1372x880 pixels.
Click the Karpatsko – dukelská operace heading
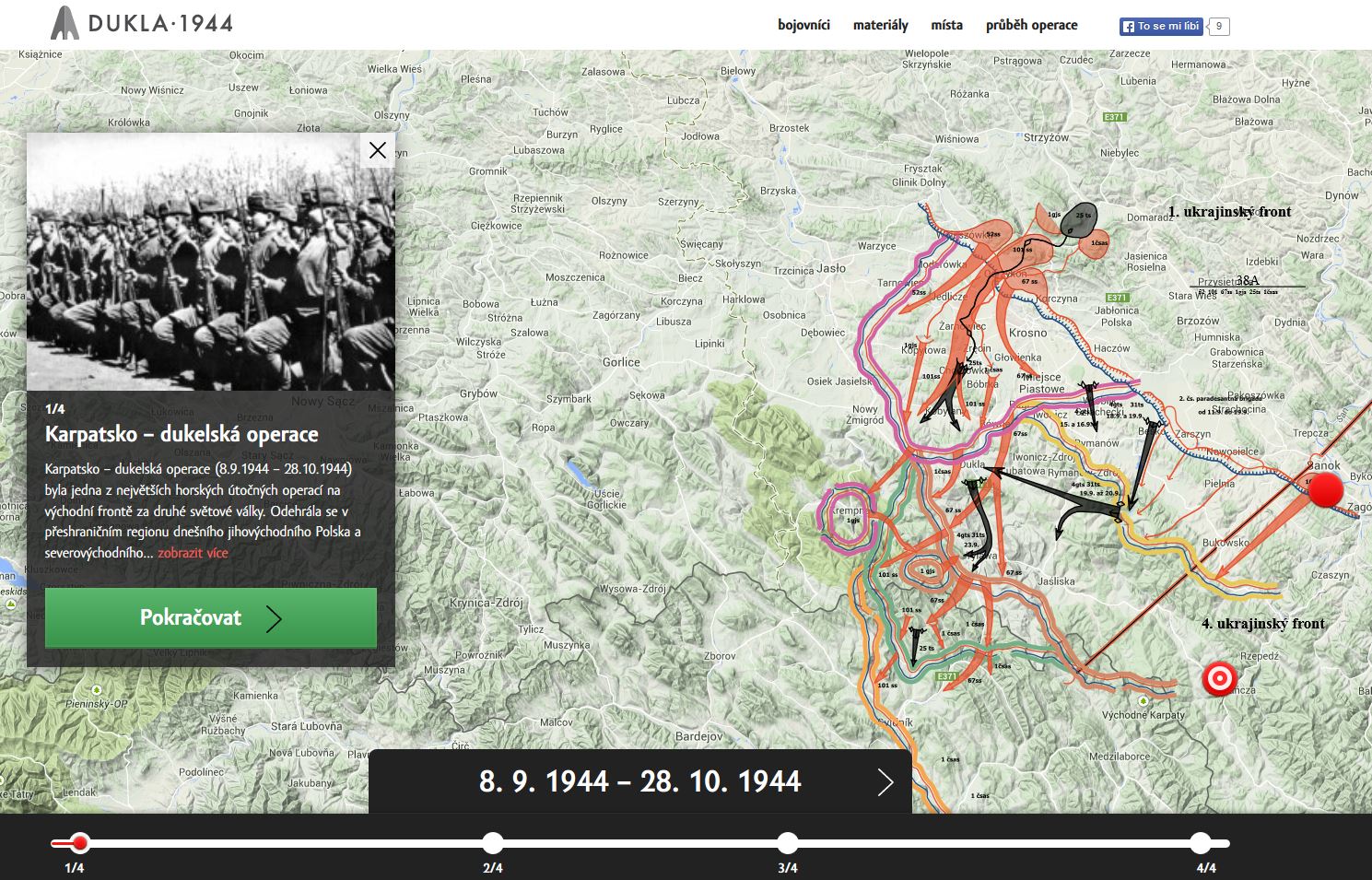tap(182, 435)
